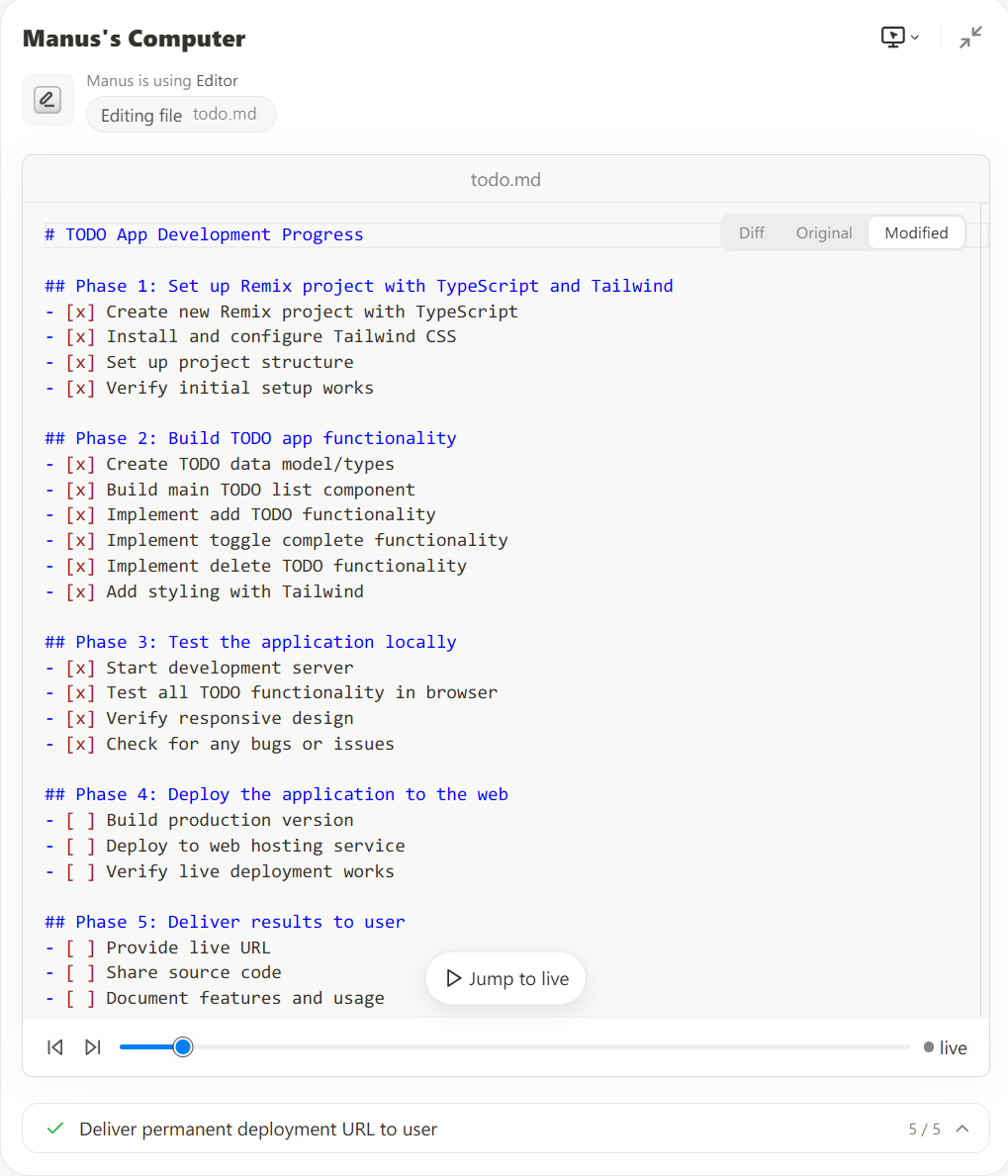
Task: Open the computer view switcher icon
Action: point(892,37)
